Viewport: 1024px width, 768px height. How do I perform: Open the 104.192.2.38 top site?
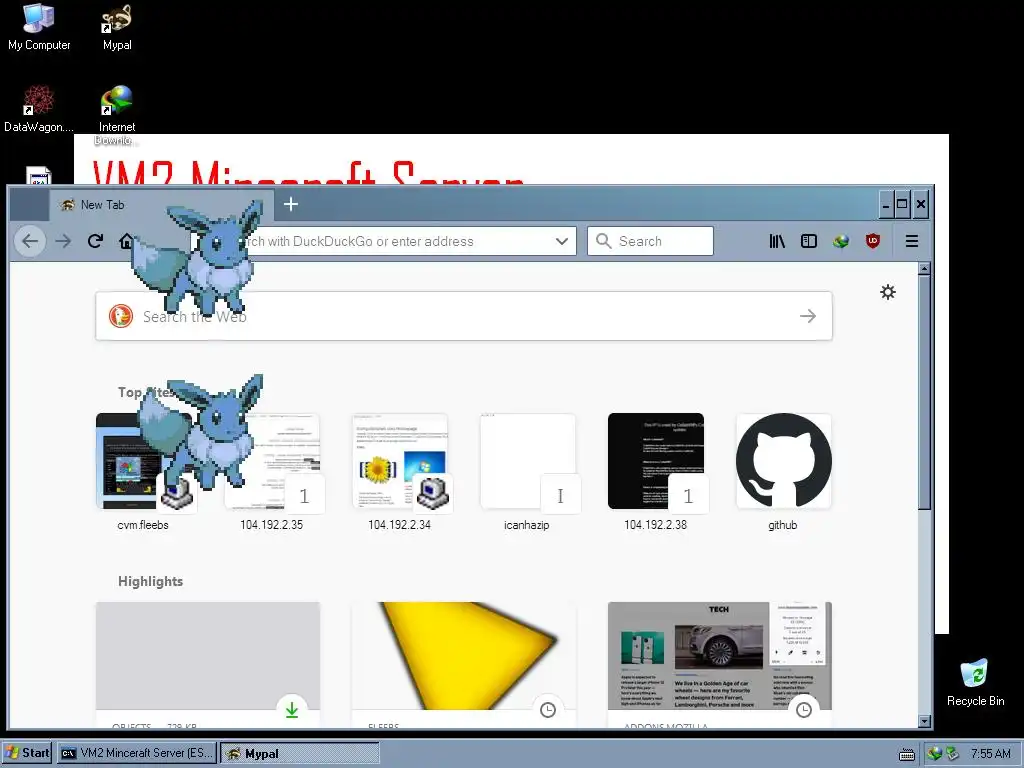point(656,472)
